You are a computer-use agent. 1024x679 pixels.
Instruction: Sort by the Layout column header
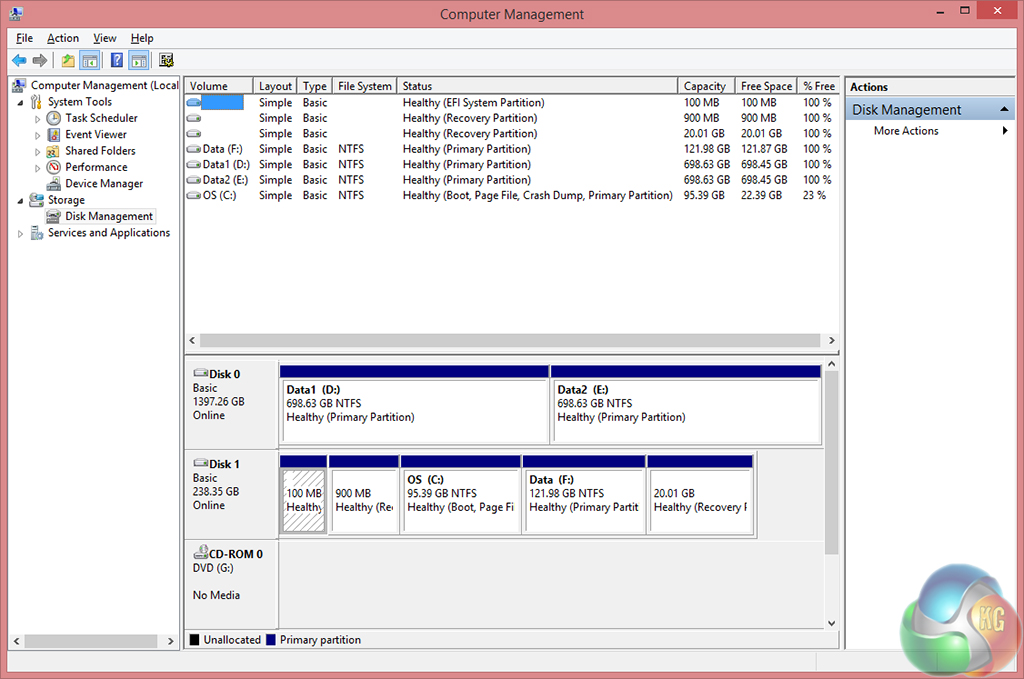[275, 86]
